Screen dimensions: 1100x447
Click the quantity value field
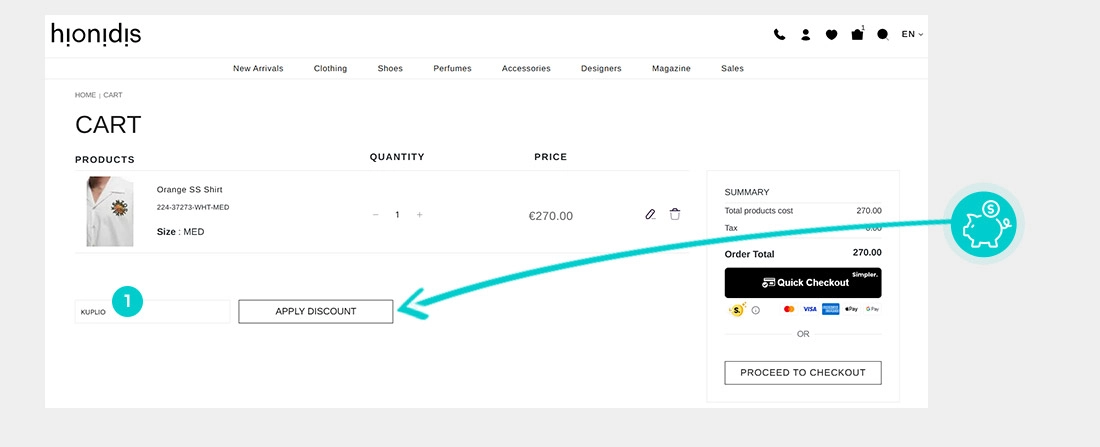point(397,215)
